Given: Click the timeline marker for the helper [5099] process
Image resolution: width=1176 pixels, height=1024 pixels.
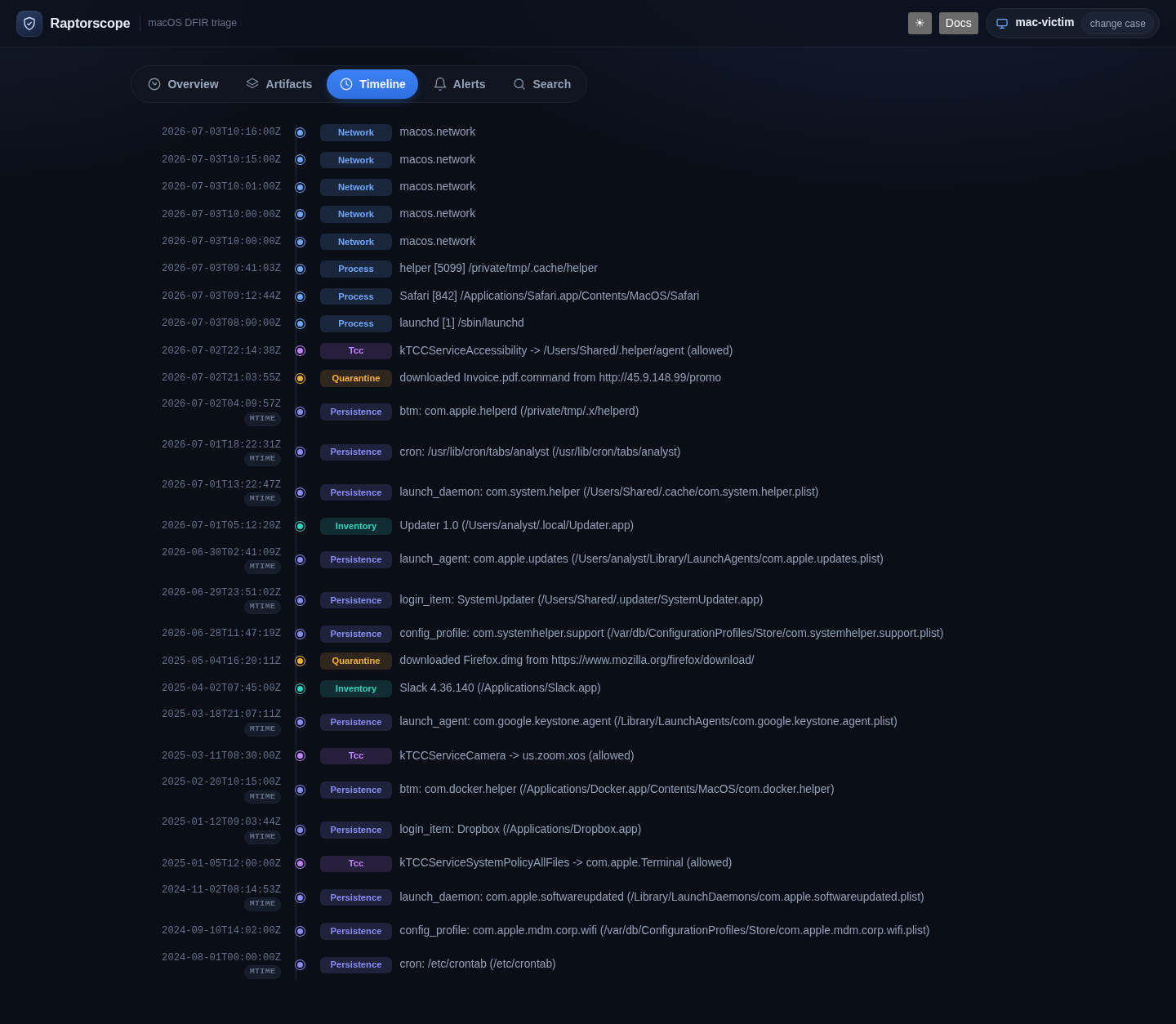Looking at the screenshot, I should tap(300, 269).
